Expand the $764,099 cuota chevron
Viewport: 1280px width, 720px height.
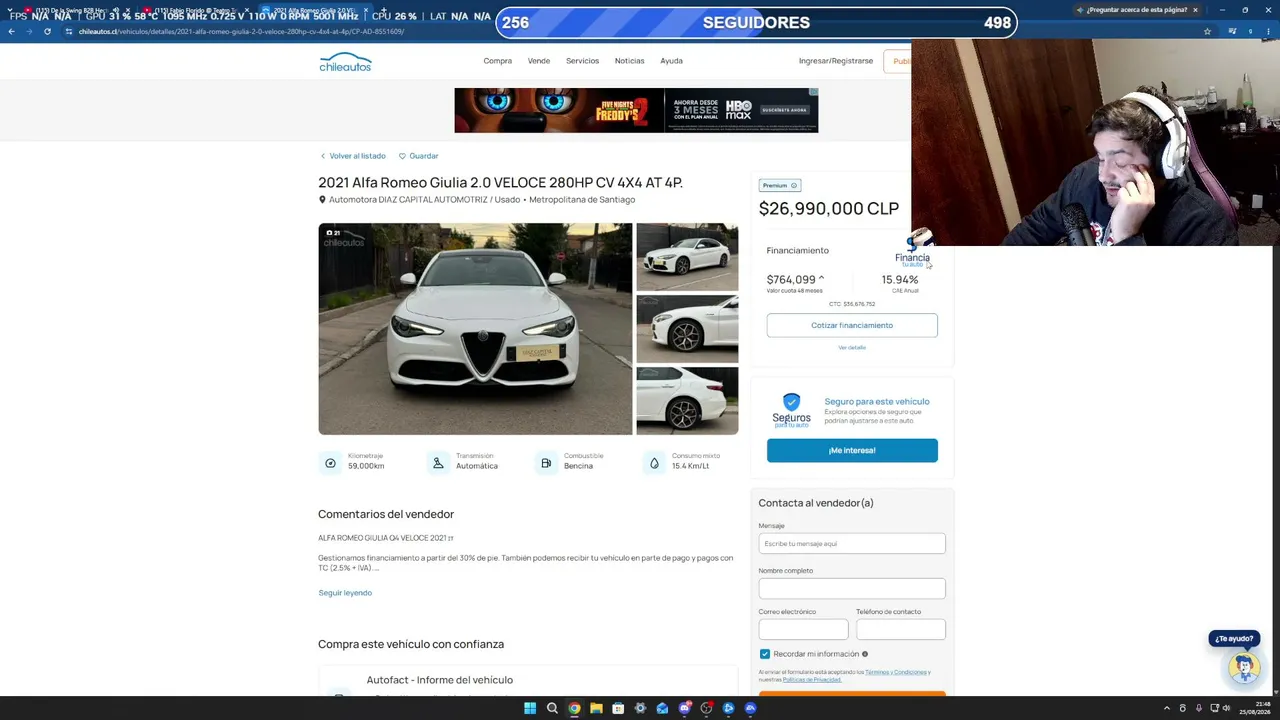tap(821, 279)
